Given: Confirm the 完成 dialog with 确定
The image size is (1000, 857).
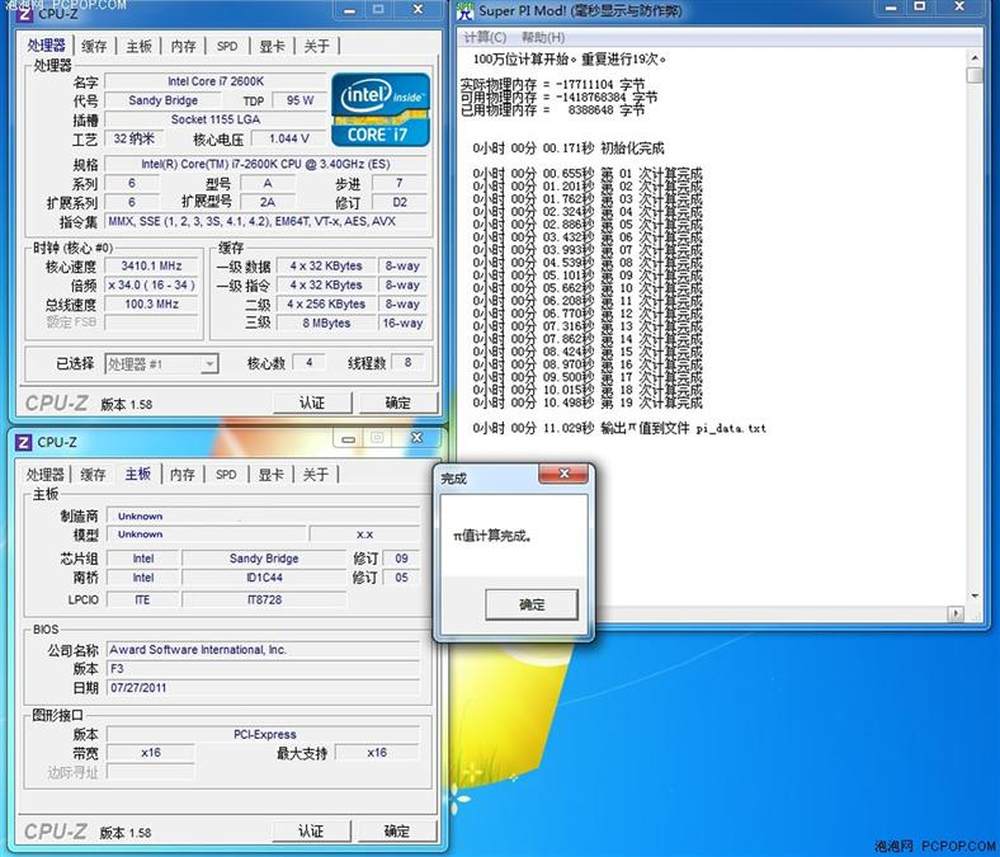Looking at the screenshot, I should pos(532,604).
